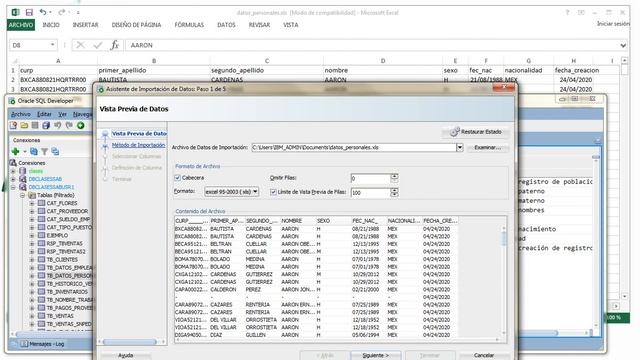This screenshot has height=360, width=640.
Task: Click the Excel Help question mark icon
Action: pos(567,13)
